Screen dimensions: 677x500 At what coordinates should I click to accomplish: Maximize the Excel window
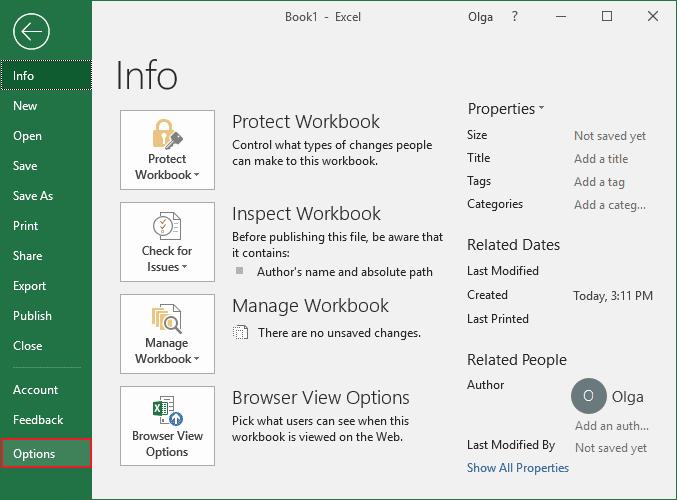point(607,17)
